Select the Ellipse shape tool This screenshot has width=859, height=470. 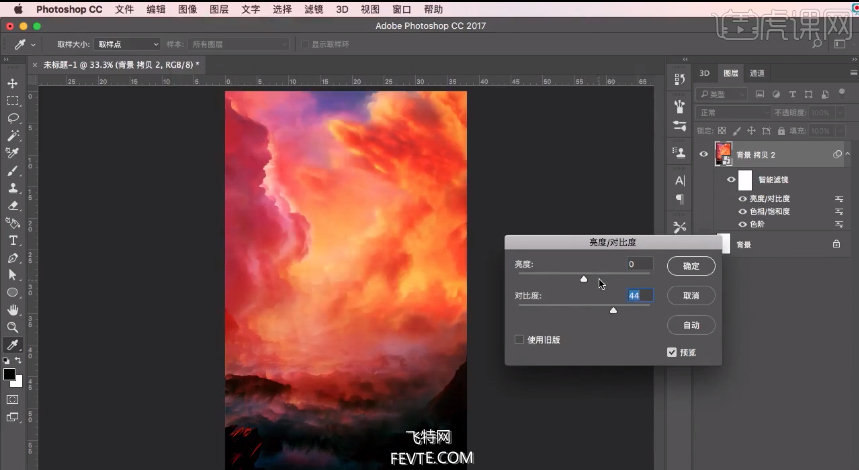click(x=12, y=293)
